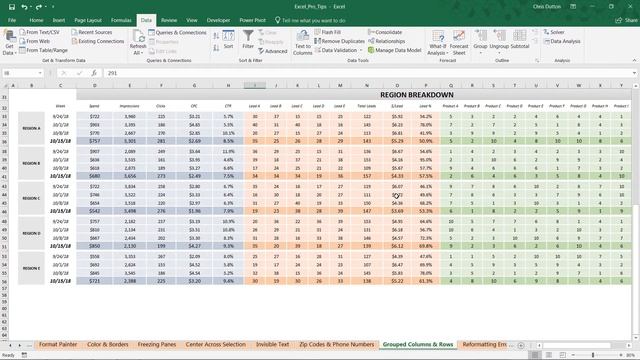Open Relationships dialog

387,41
